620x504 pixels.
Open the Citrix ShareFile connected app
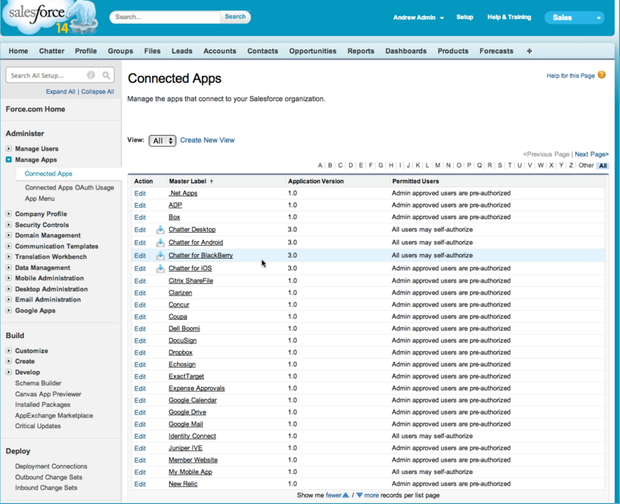click(191, 281)
